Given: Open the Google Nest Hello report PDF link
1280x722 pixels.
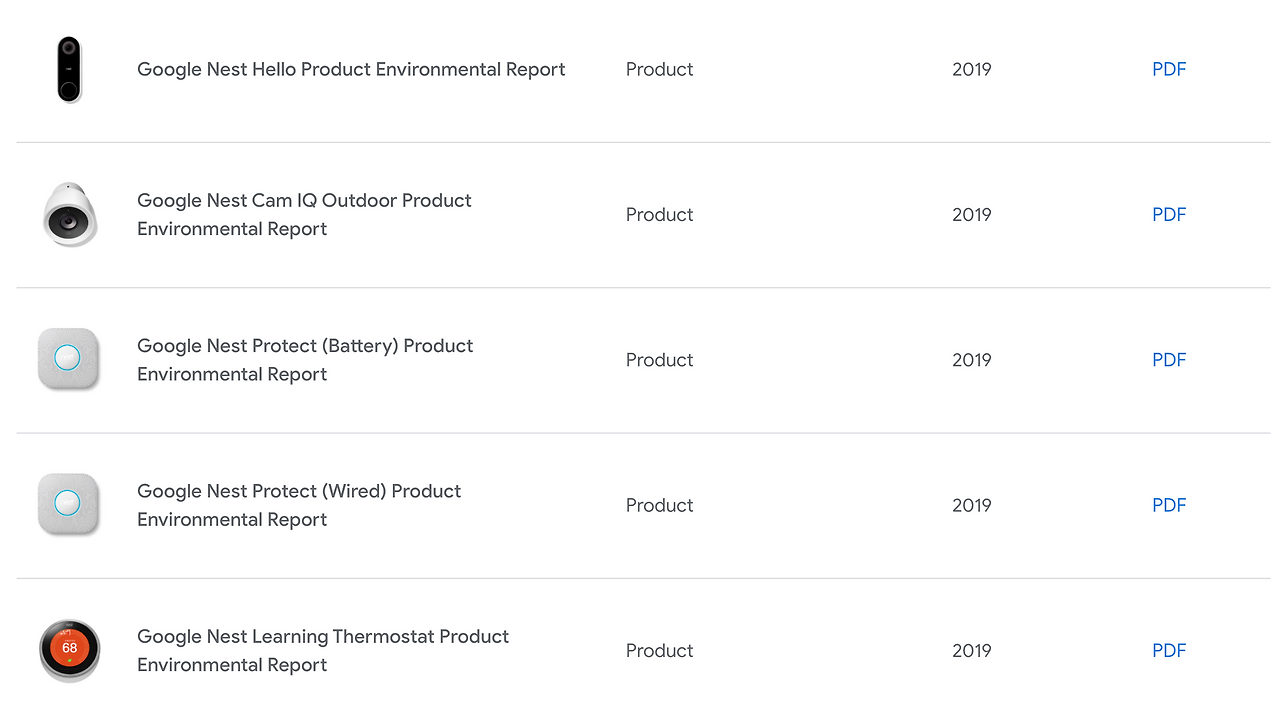Looking at the screenshot, I should pyautogui.click(x=1169, y=69).
